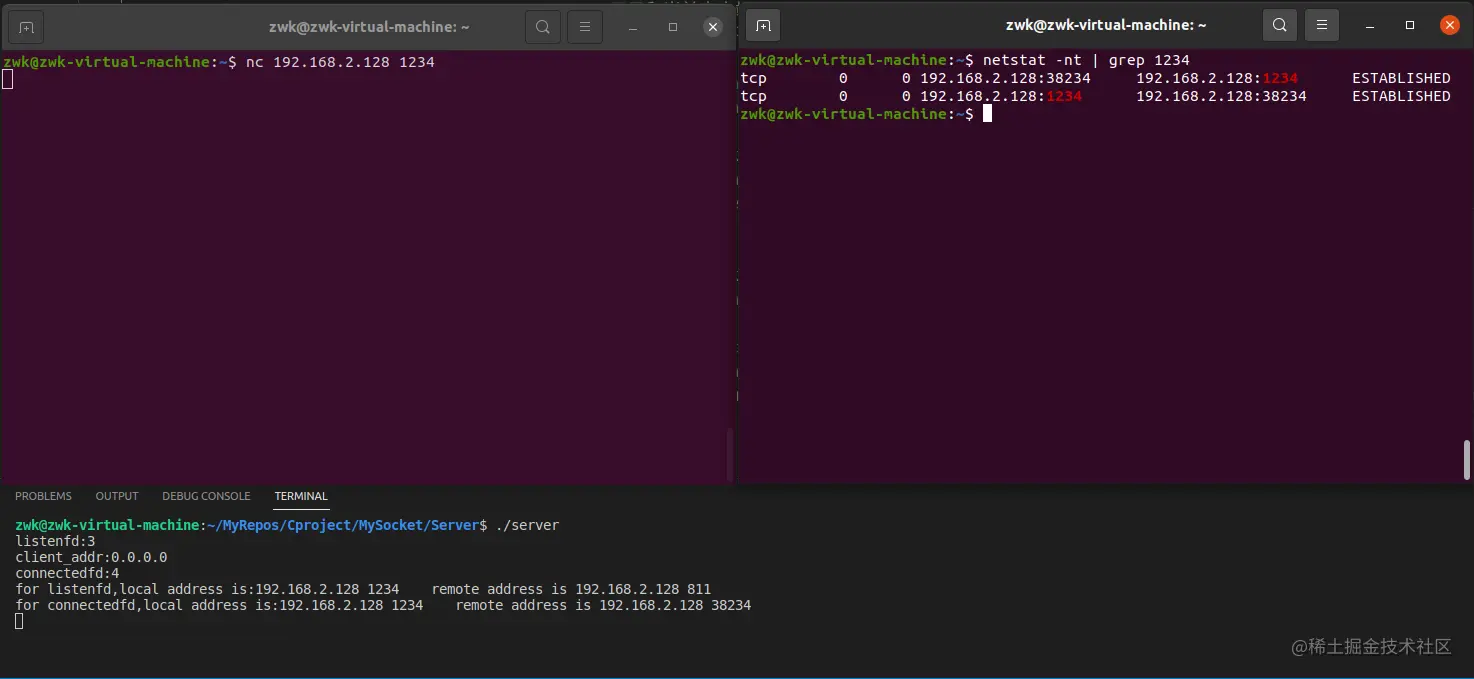Open hamburger menu in right terminal window
The width and height of the screenshot is (1474, 679).
tap(1322, 25)
